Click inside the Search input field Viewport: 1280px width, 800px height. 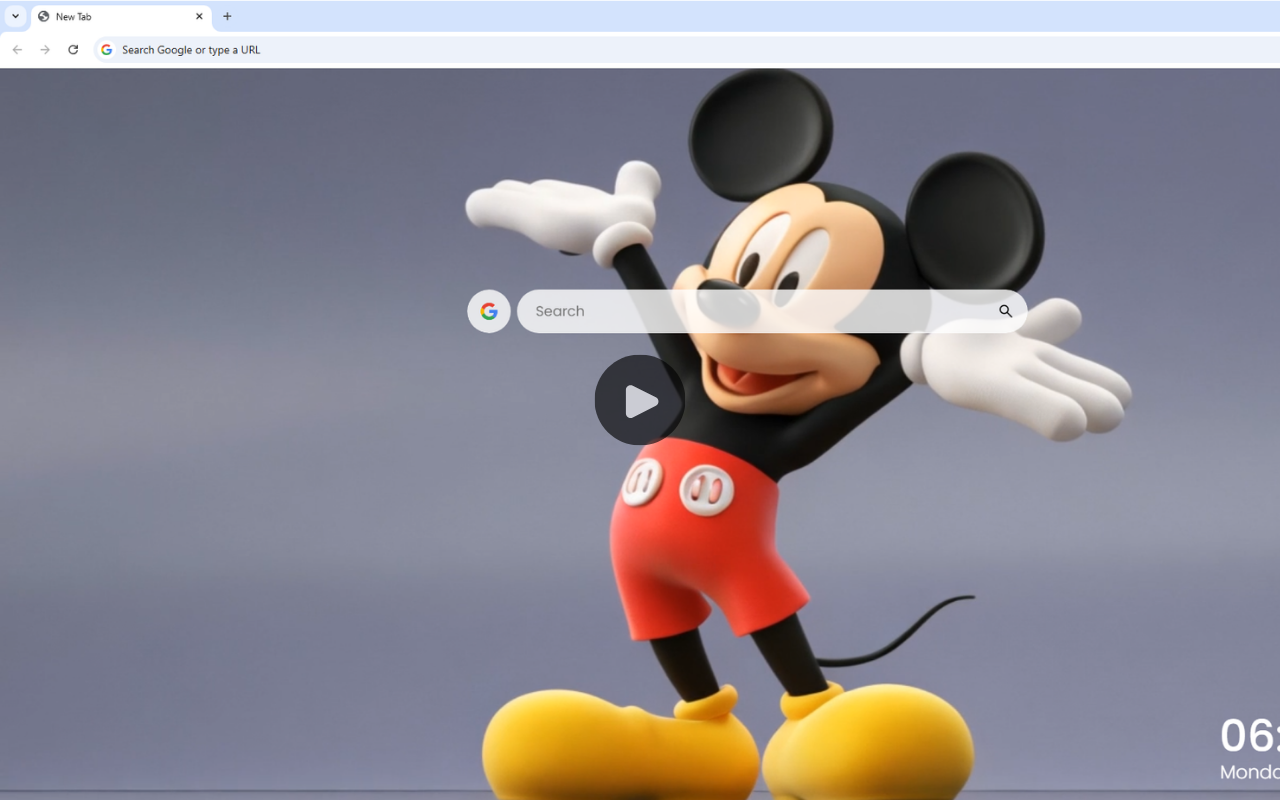point(700,311)
